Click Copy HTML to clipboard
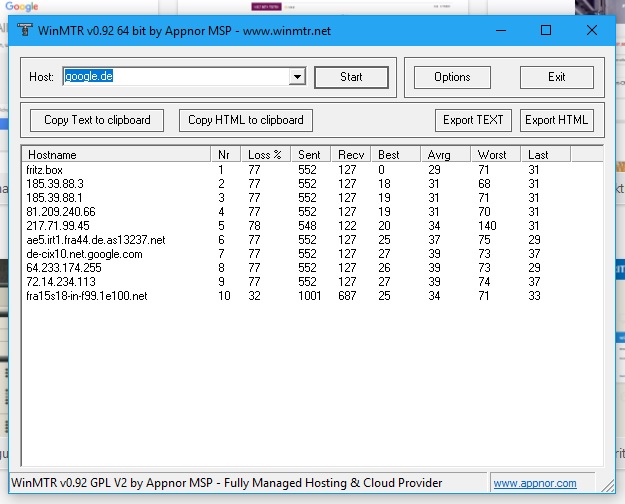625x504 pixels. (x=246, y=120)
